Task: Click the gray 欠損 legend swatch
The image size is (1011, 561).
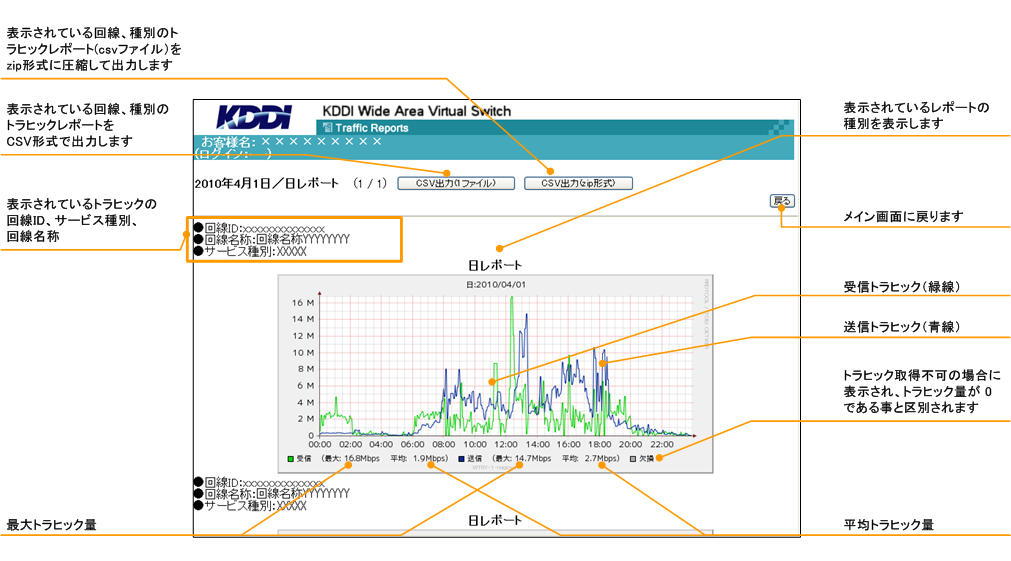Action: [633, 458]
